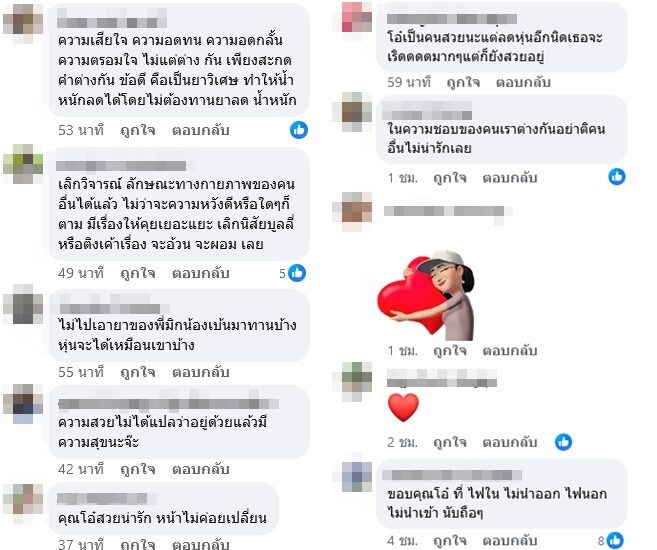Click ถูกใจ under the 55 นาที comment

(137, 372)
